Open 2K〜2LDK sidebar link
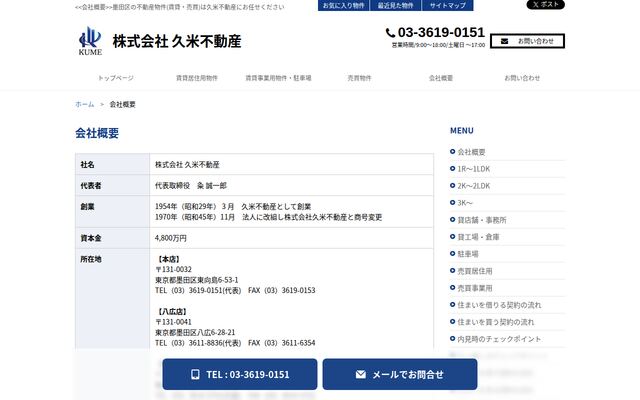640x400 pixels. tap(473, 186)
